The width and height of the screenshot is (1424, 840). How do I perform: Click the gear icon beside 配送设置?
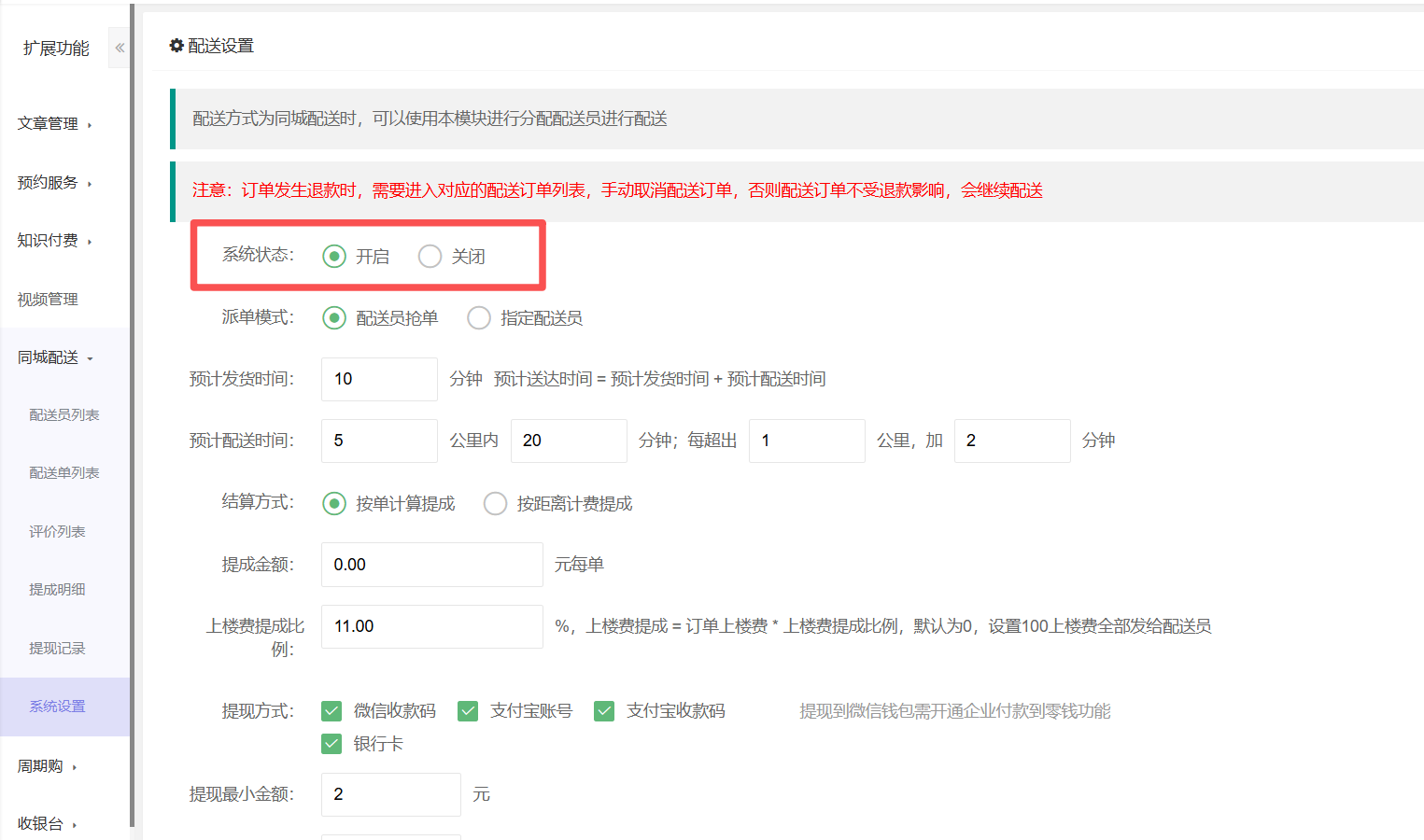pyautogui.click(x=176, y=46)
